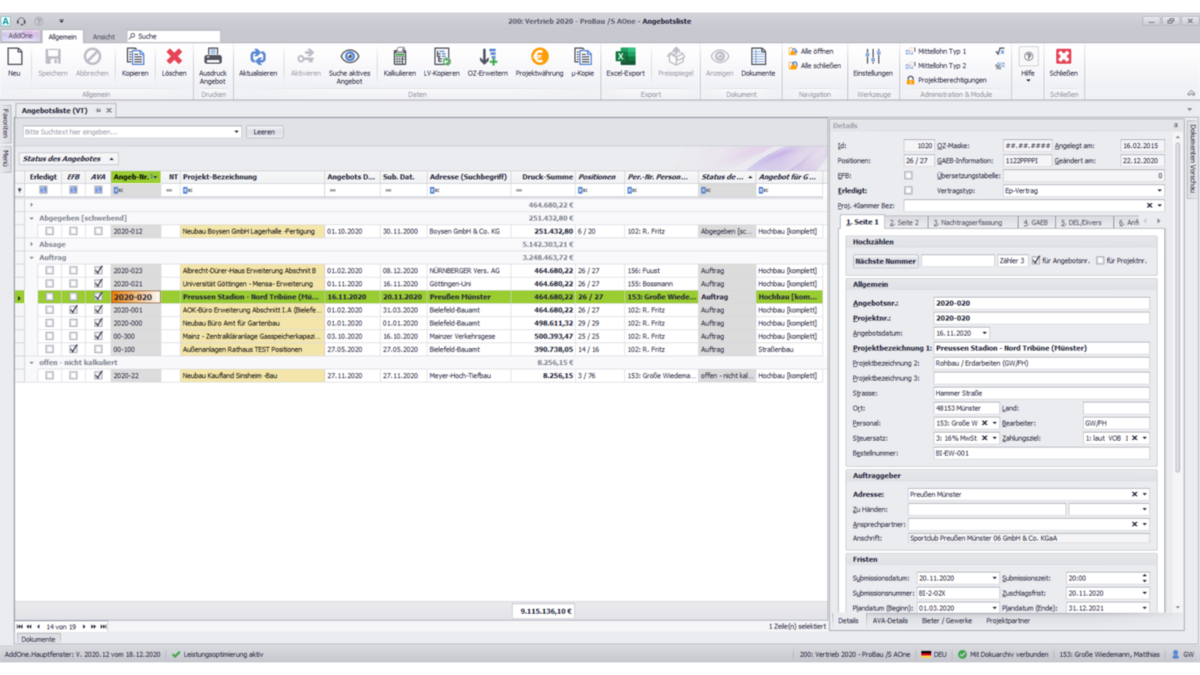The image size is (1200, 675).
Task: Click the red Löschen icon
Action: [x=174, y=59]
